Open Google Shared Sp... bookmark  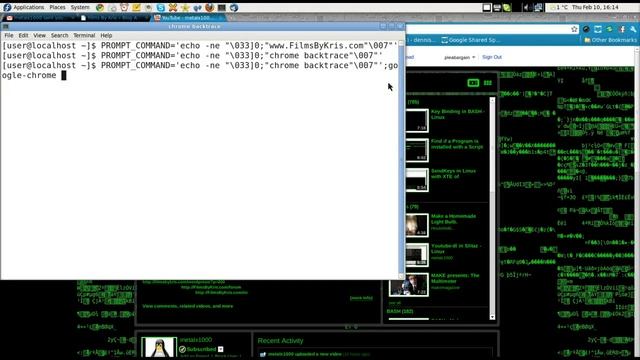pyautogui.click(x=471, y=40)
